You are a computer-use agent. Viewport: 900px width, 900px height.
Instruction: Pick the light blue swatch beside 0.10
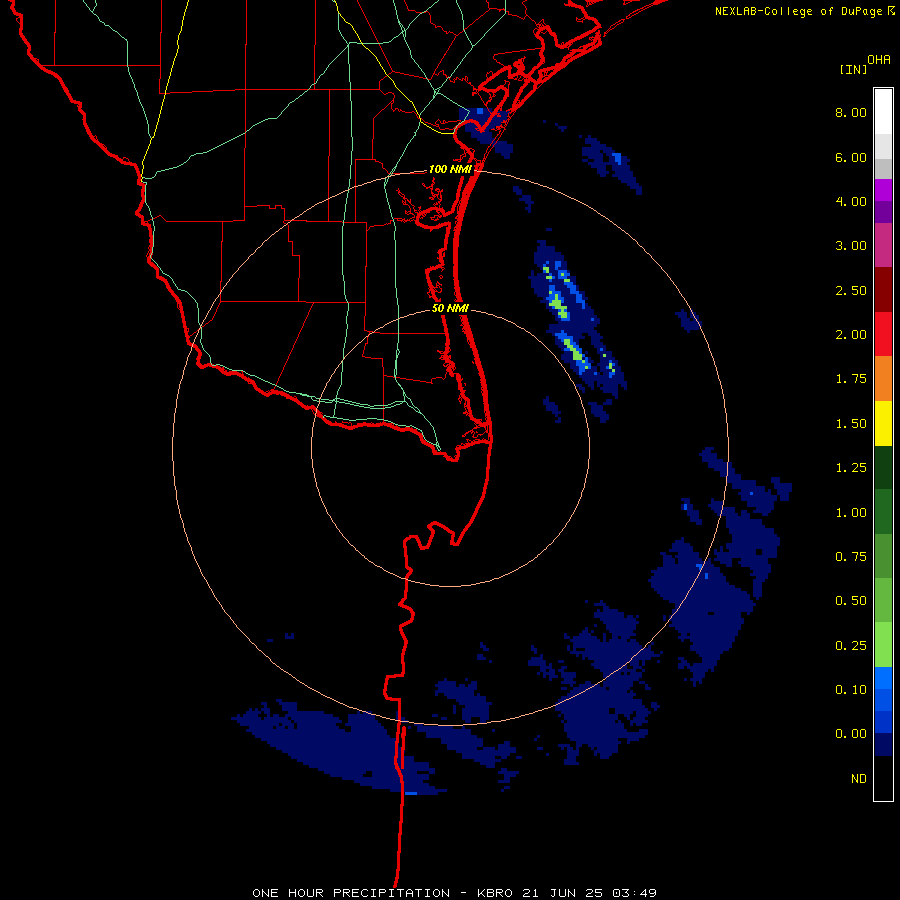[x=883, y=678]
